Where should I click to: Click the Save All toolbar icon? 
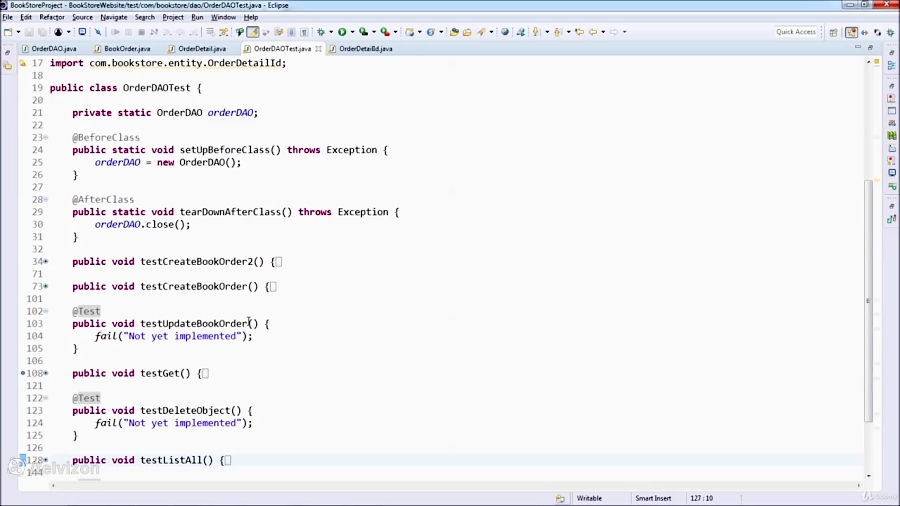42,32
